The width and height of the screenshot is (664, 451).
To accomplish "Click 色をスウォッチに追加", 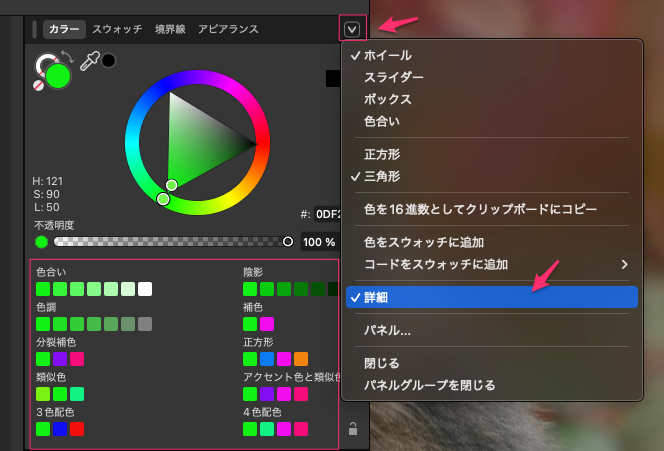I will click(x=424, y=242).
